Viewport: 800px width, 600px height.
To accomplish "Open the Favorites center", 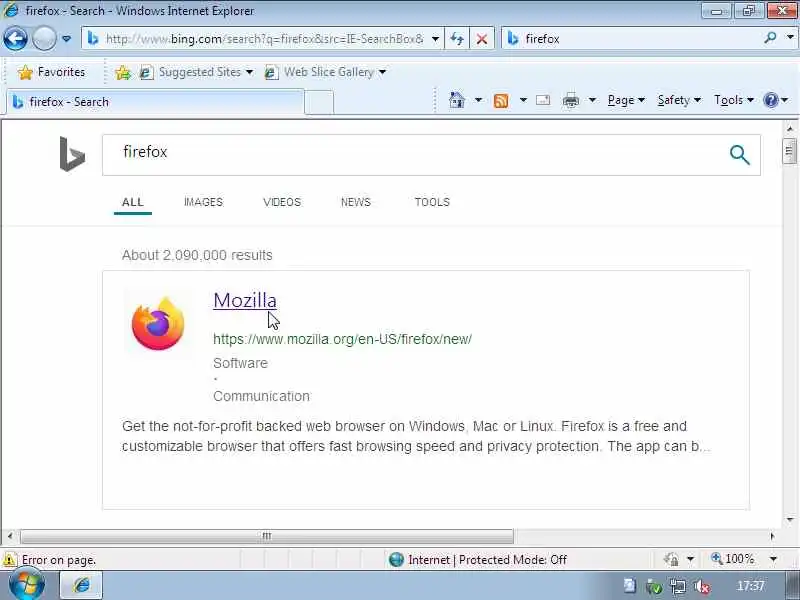I will point(51,72).
